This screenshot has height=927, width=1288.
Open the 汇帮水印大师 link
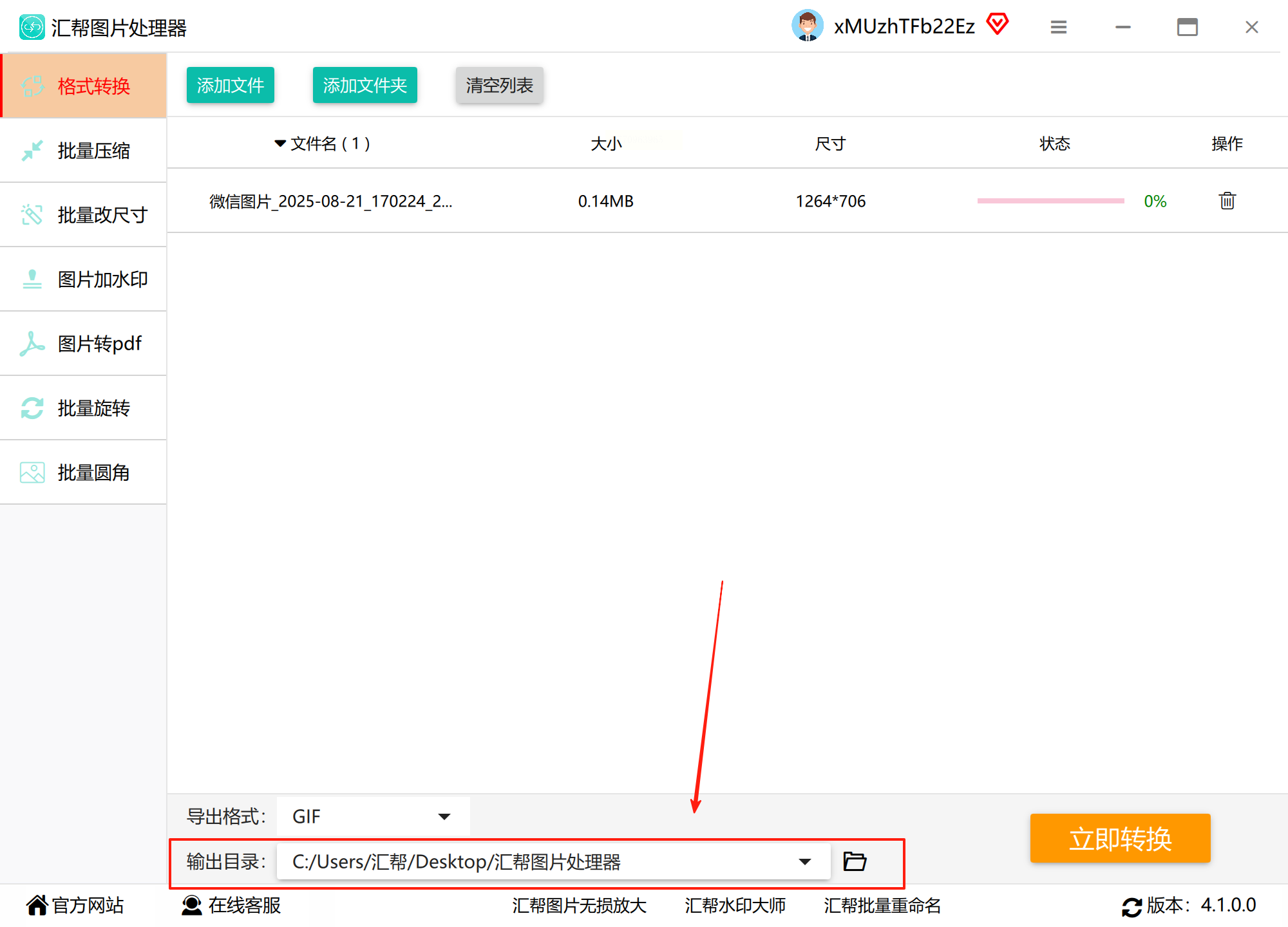point(735,906)
